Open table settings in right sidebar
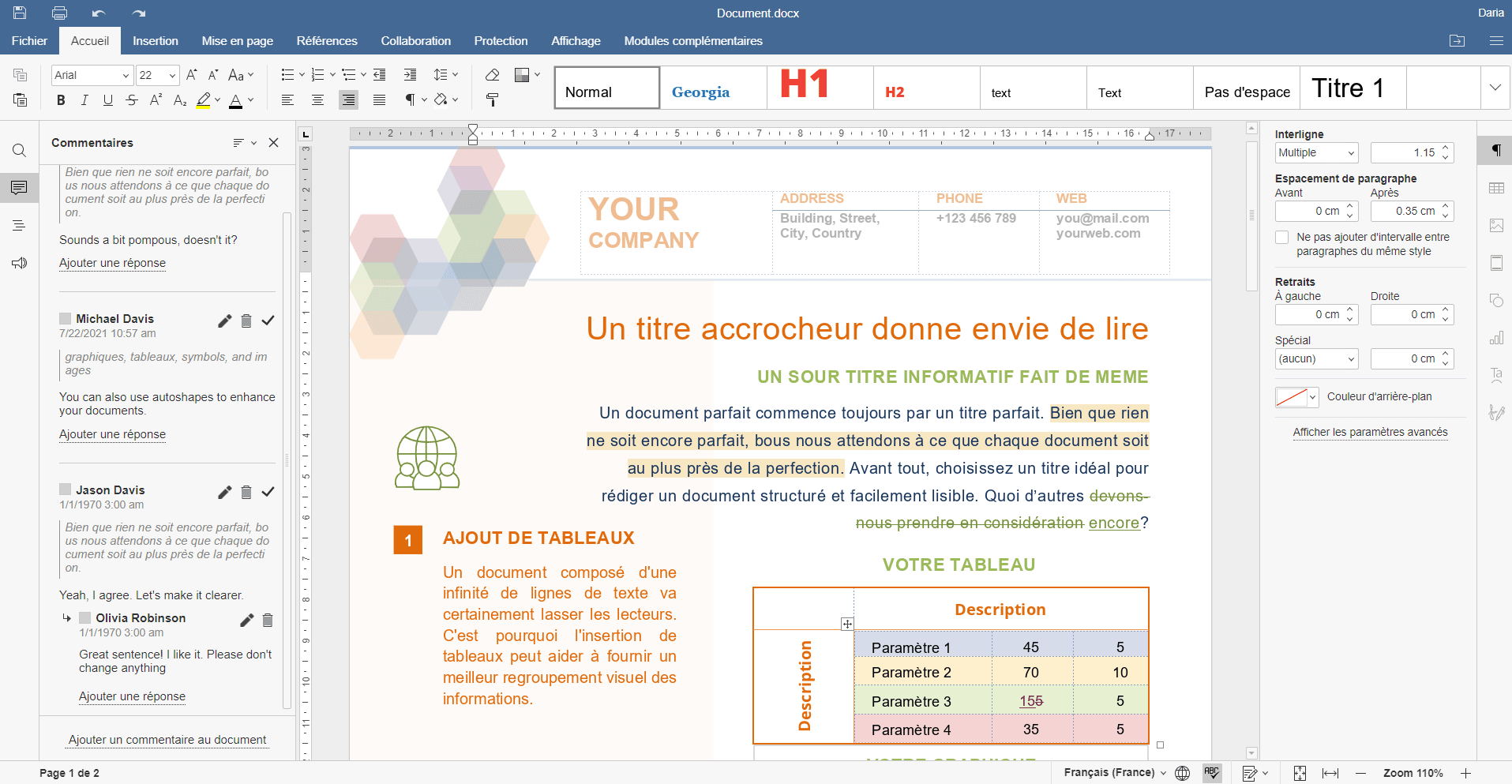Screen dimensions: 1512x784 tap(1495, 188)
